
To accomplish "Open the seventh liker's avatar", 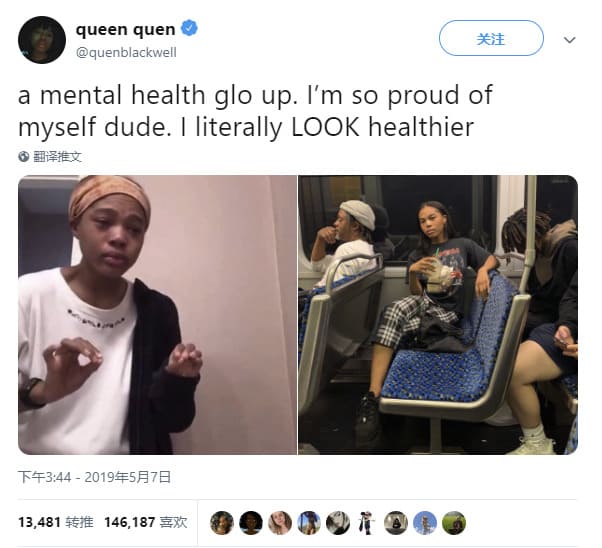I will [x=396, y=523].
